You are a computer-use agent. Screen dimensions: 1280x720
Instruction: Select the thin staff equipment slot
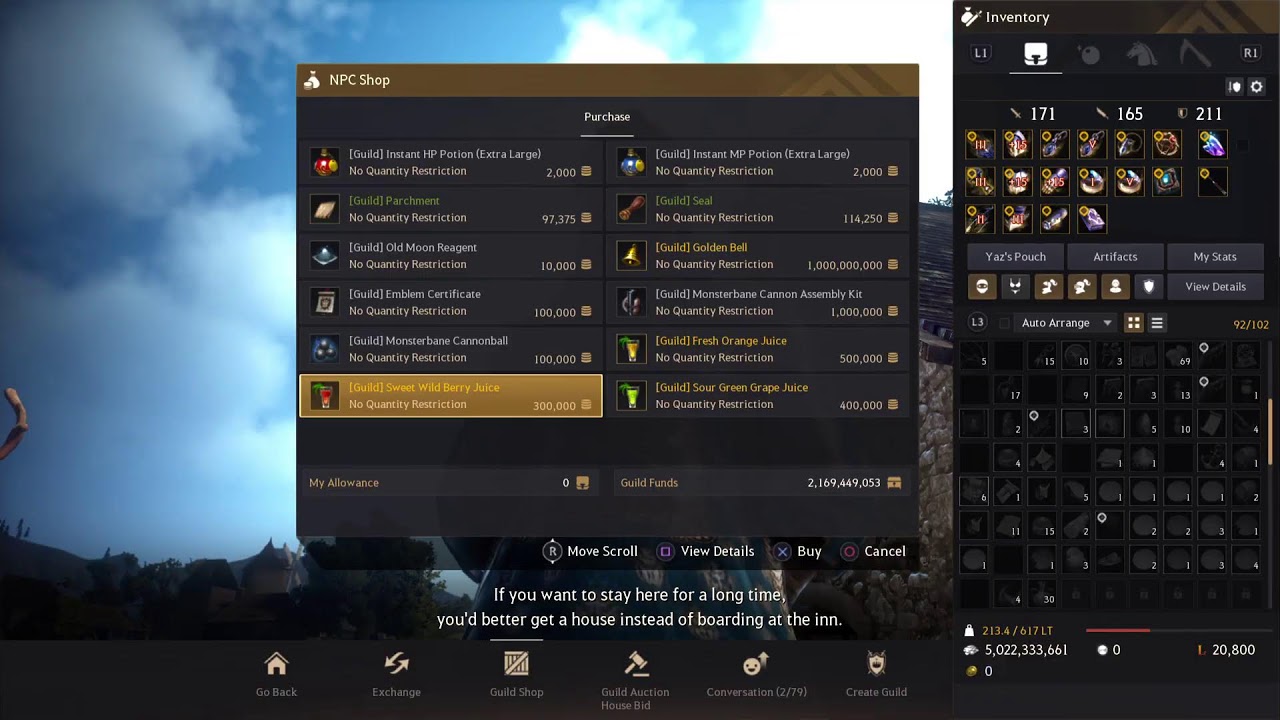1213,181
